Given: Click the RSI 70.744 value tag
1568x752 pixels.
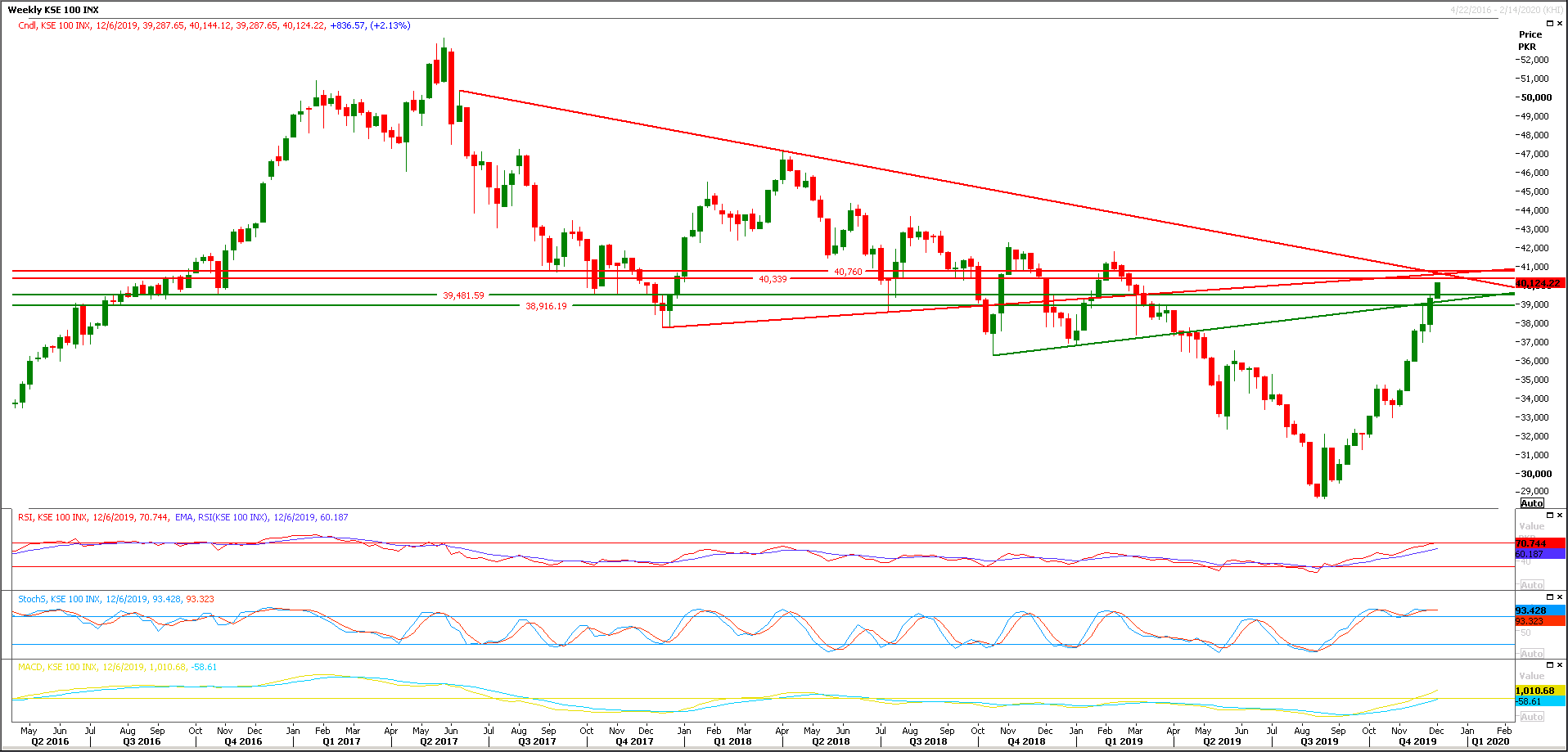Looking at the screenshot, I should [1539, 543].
